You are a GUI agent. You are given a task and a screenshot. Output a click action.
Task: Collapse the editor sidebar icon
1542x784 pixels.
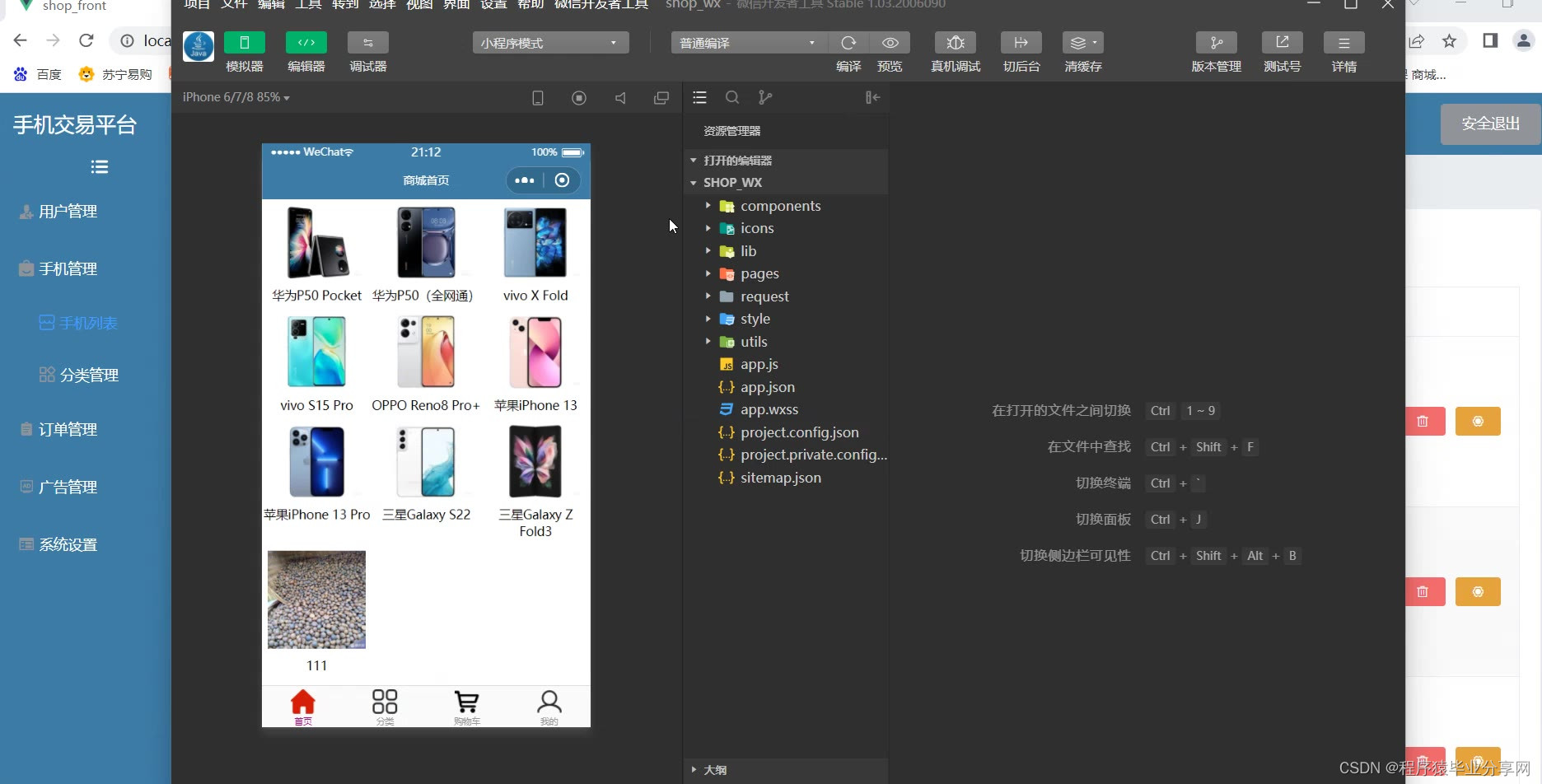coord(873,98)
